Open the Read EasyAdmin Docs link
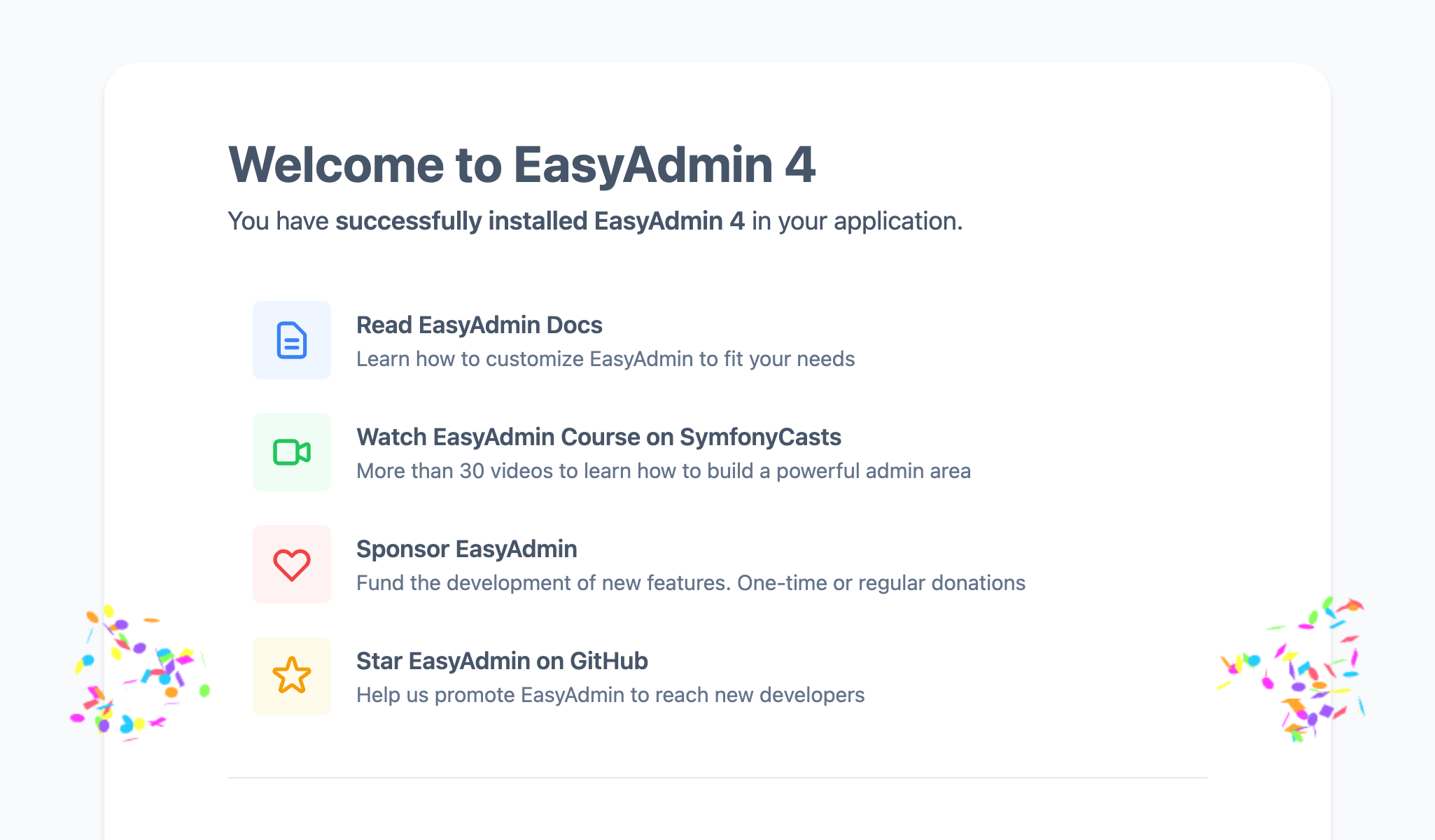The image size is (1435, 840). click(x=479, y=324)
